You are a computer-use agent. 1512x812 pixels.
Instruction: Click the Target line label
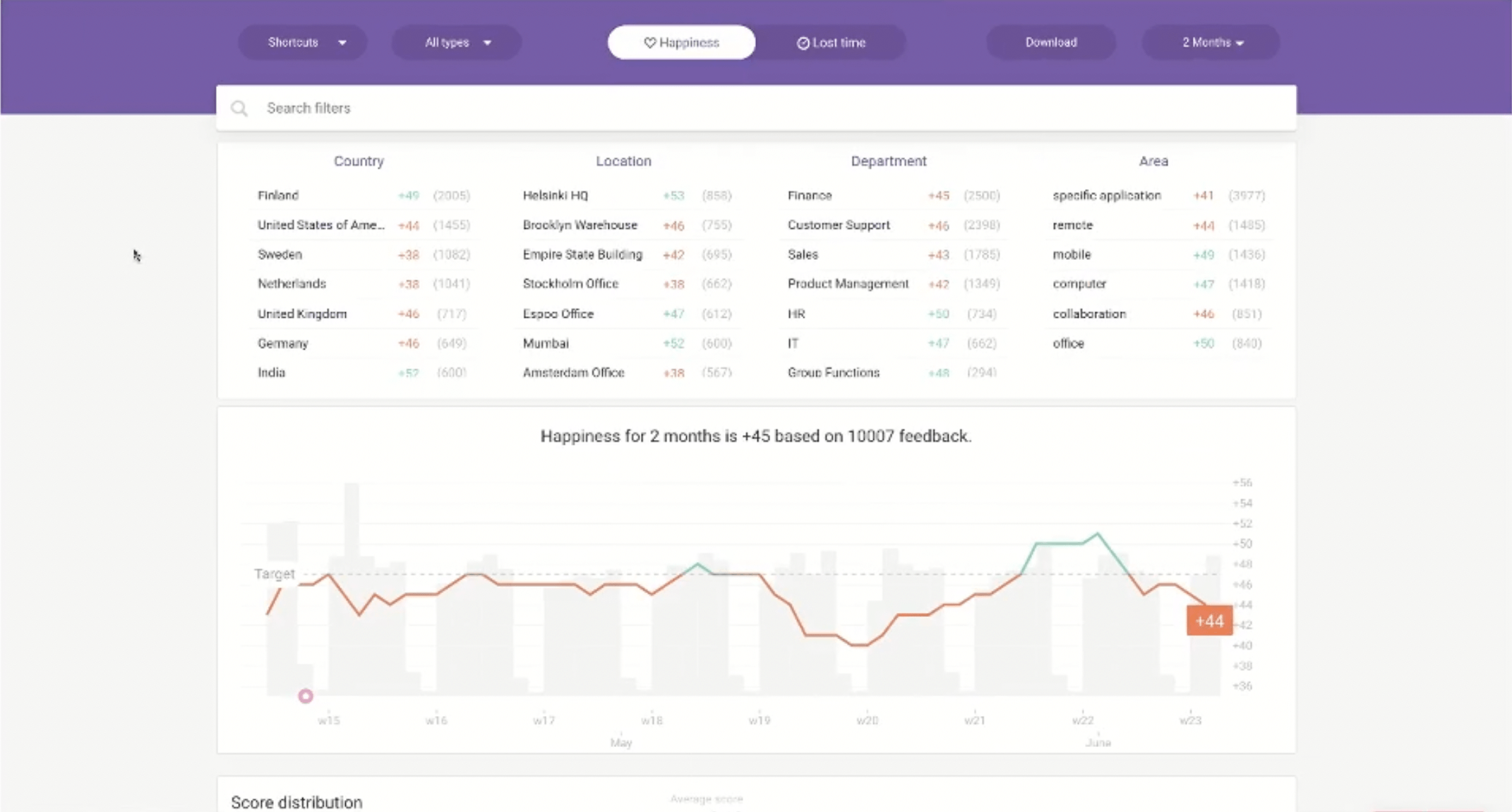275,574
